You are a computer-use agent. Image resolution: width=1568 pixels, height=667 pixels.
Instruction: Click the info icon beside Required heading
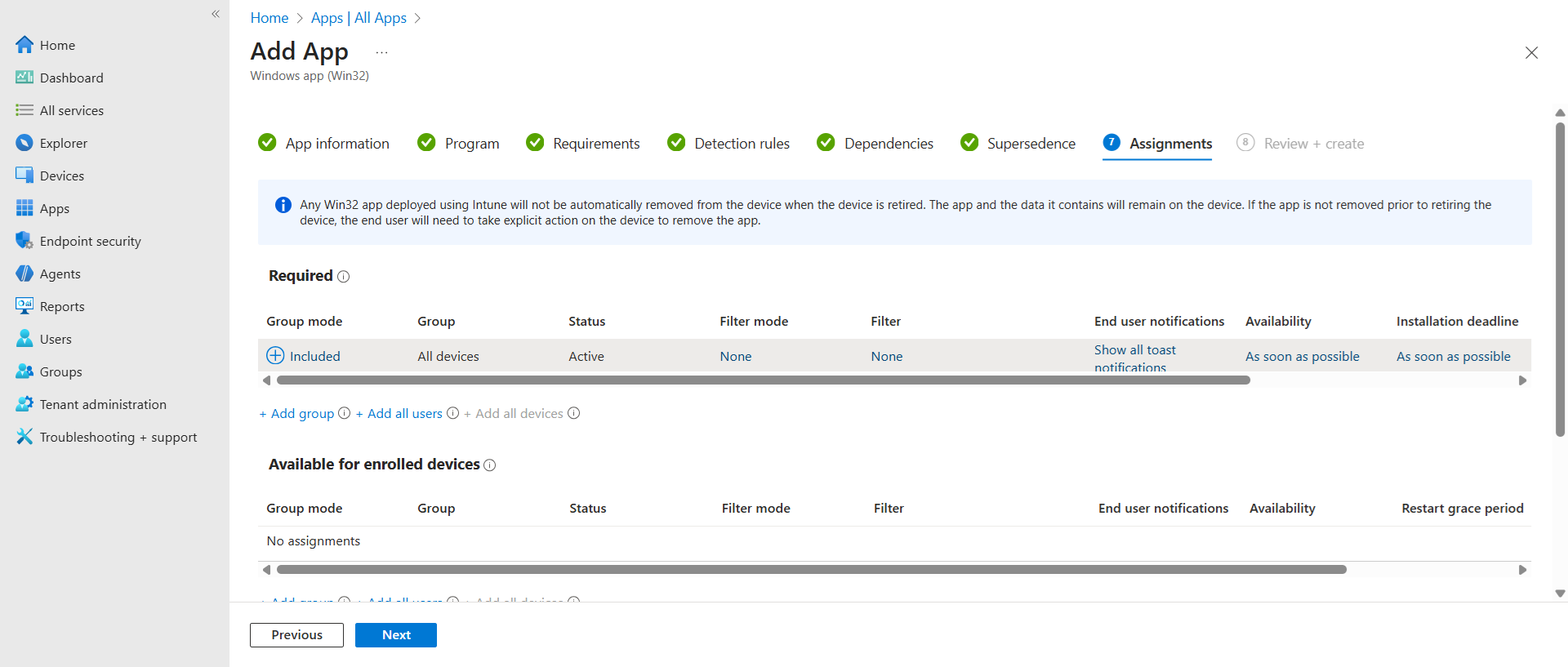tap(344, 277)
